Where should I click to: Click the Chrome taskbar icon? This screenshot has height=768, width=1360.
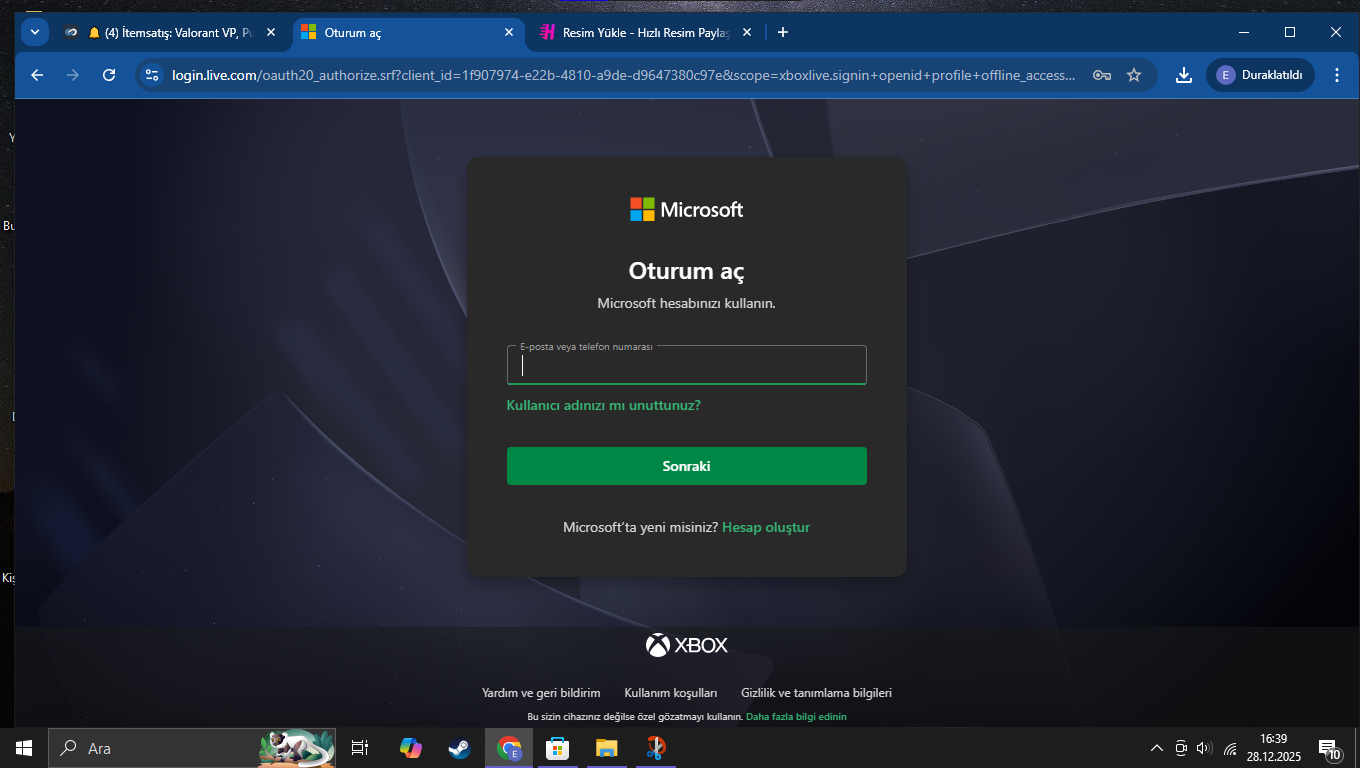(509, 748)
